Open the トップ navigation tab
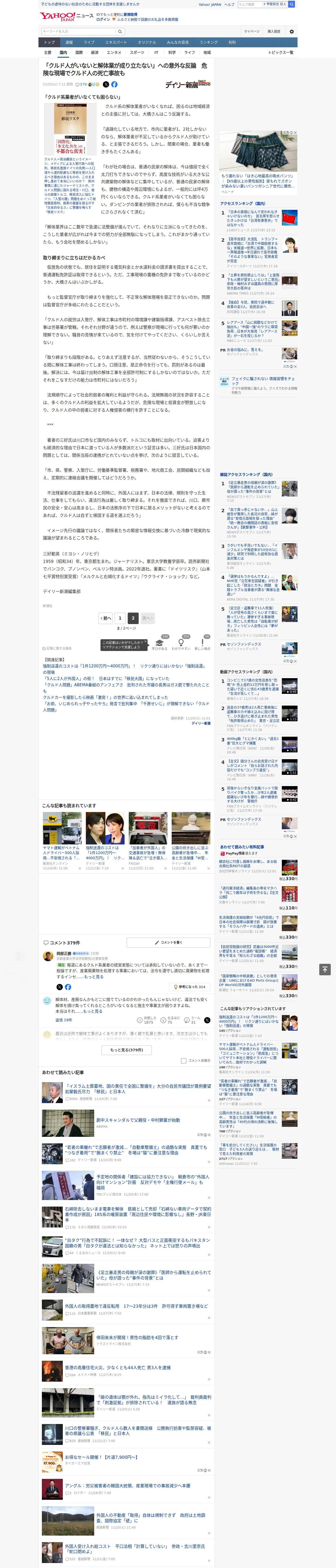The height and width of the screenshot is (1568, 336). click(49, 42)
